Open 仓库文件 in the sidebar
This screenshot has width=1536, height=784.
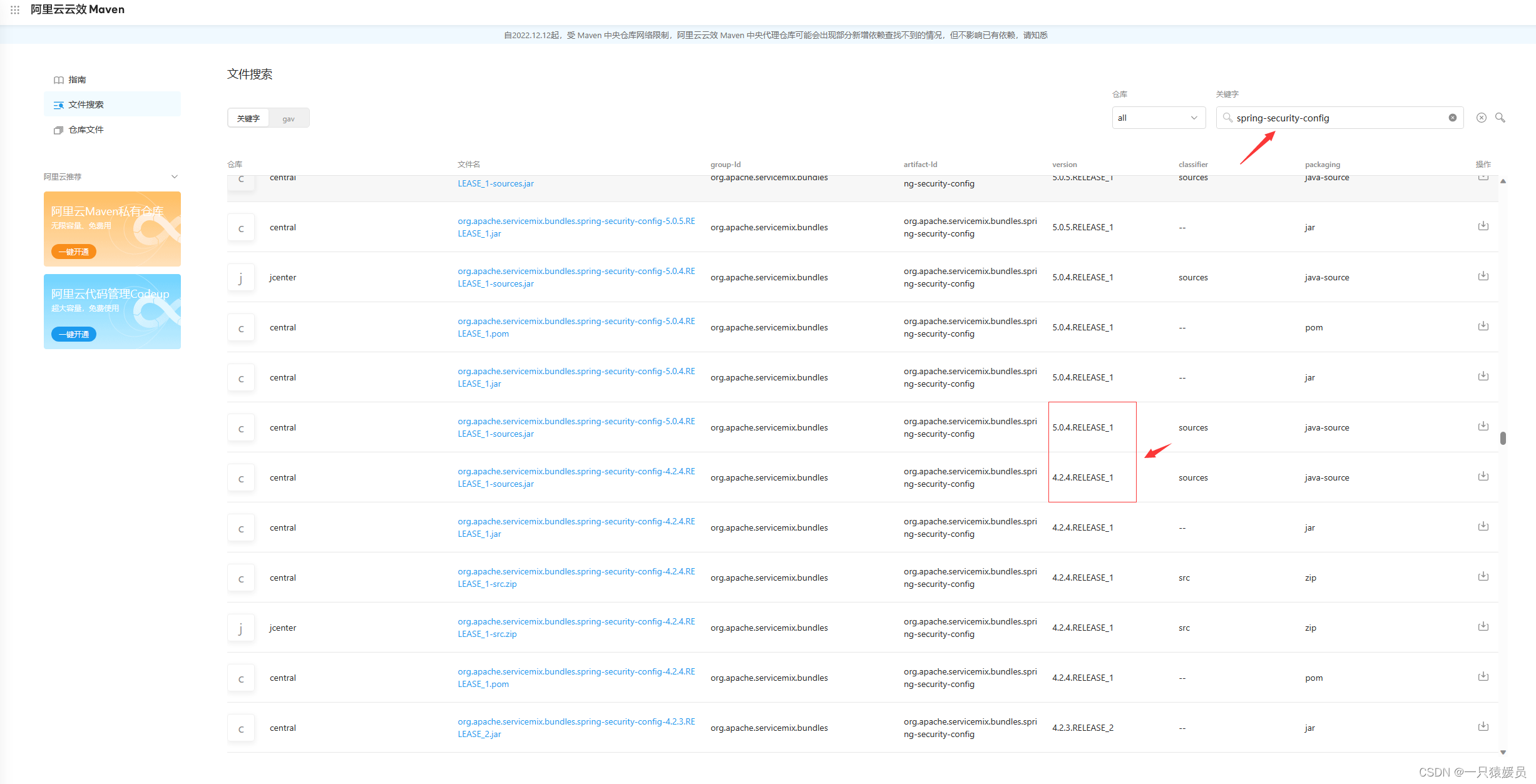pos(86,130)
